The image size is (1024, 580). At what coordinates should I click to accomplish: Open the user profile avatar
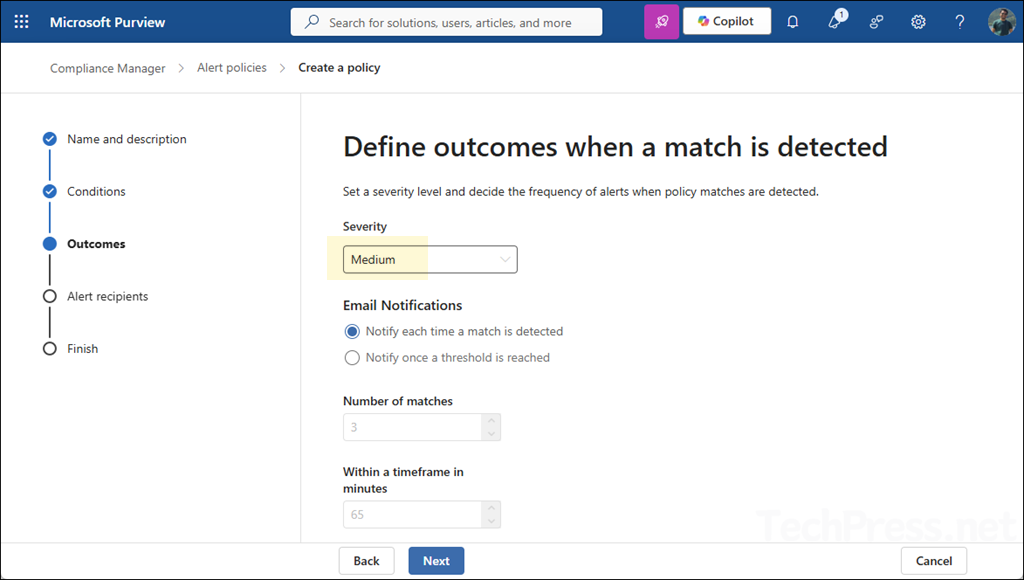click(1001, 22)
